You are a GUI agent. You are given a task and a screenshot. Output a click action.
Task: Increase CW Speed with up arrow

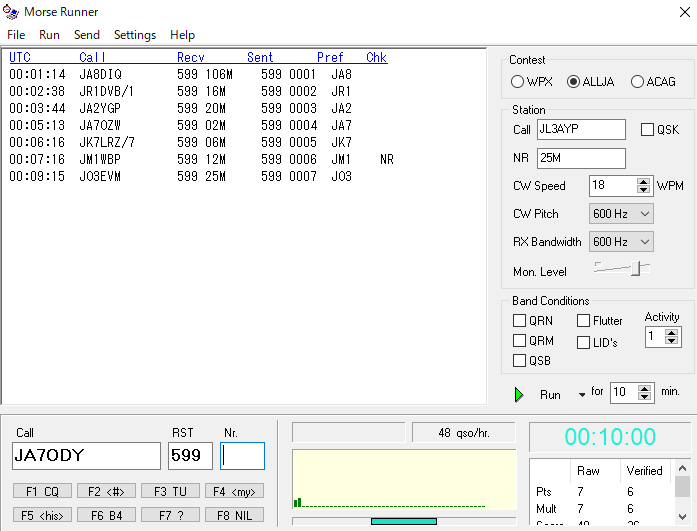pyautogui.click(x=643, y=181)
